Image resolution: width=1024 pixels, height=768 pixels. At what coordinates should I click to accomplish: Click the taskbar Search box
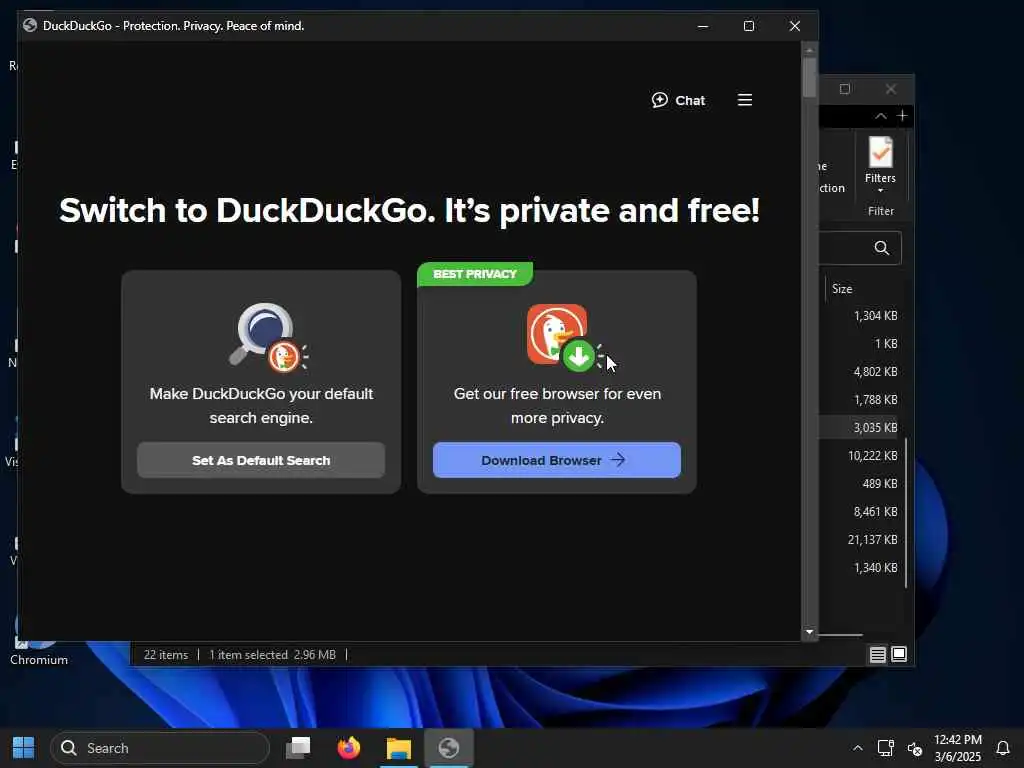point(160,748)
